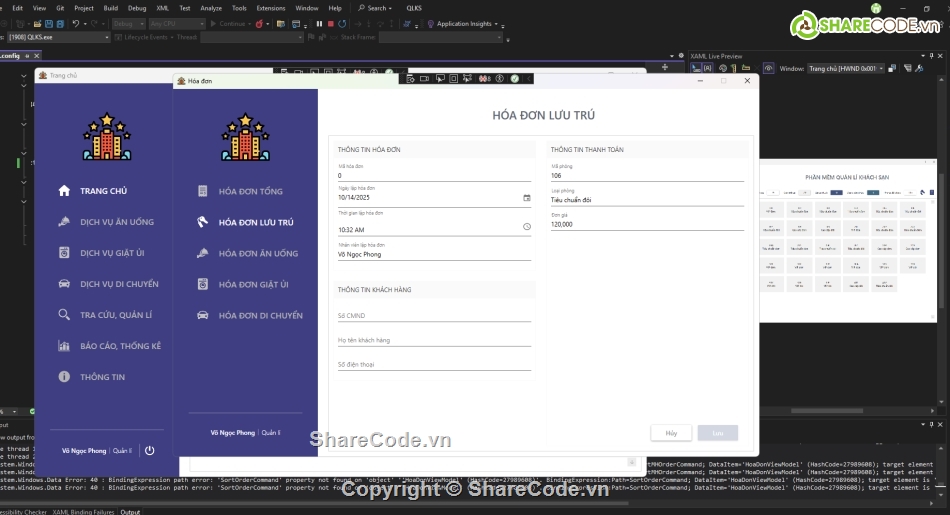Image resolution: width=950 pixels, height=515 pixels.
Task: Click the Số CMND input field
Action: (434, 316)
